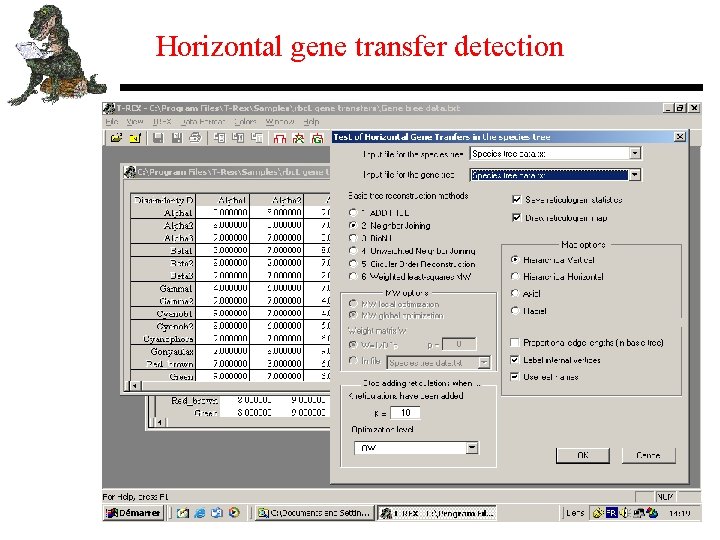This screenshot has height=540, width=720.
Task: Close the Horizontal Gene Transfers dialog with X
Action: (x=680, y=137)
